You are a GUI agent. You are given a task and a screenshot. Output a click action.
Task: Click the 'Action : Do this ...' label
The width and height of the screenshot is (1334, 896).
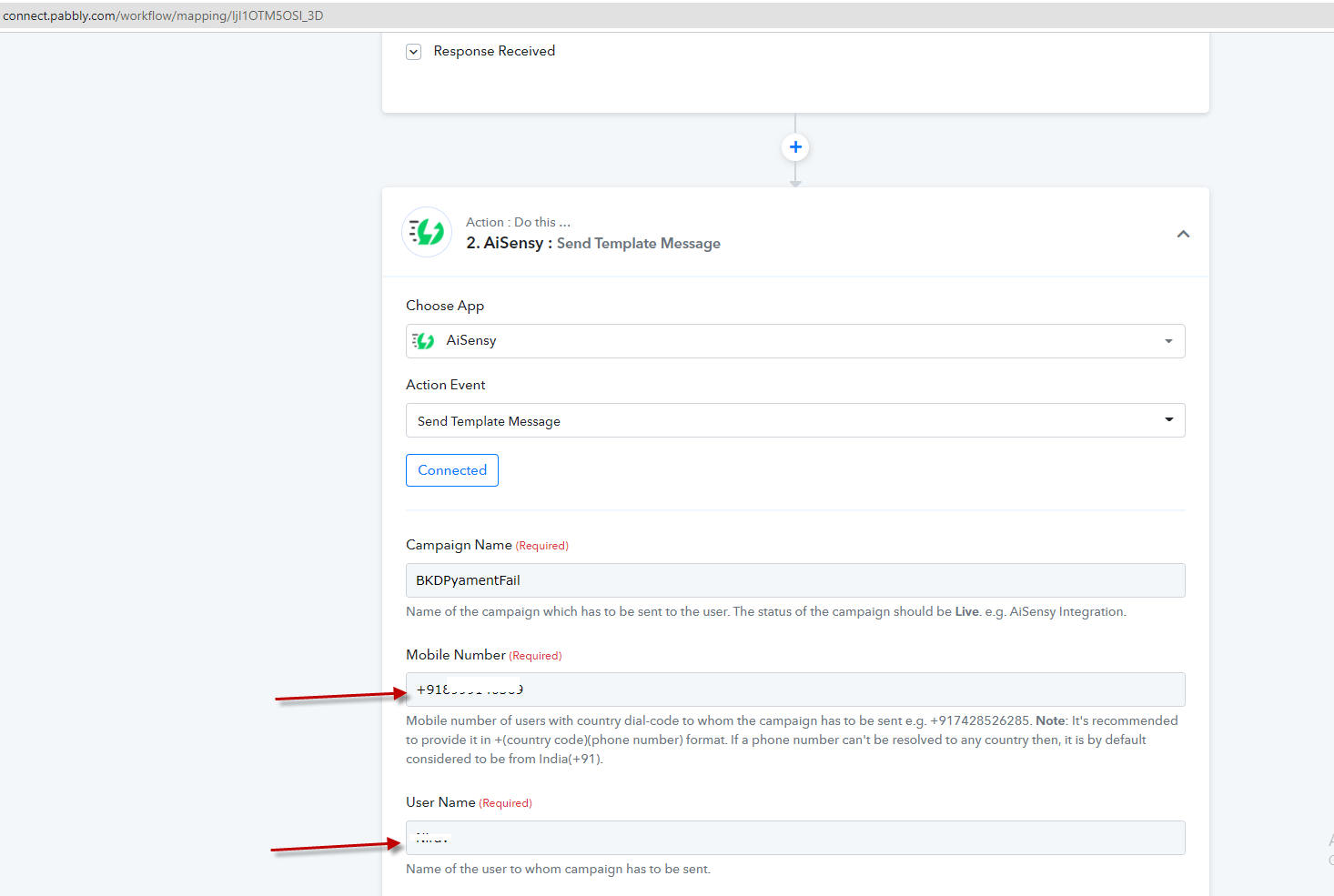tap(519, 222)
